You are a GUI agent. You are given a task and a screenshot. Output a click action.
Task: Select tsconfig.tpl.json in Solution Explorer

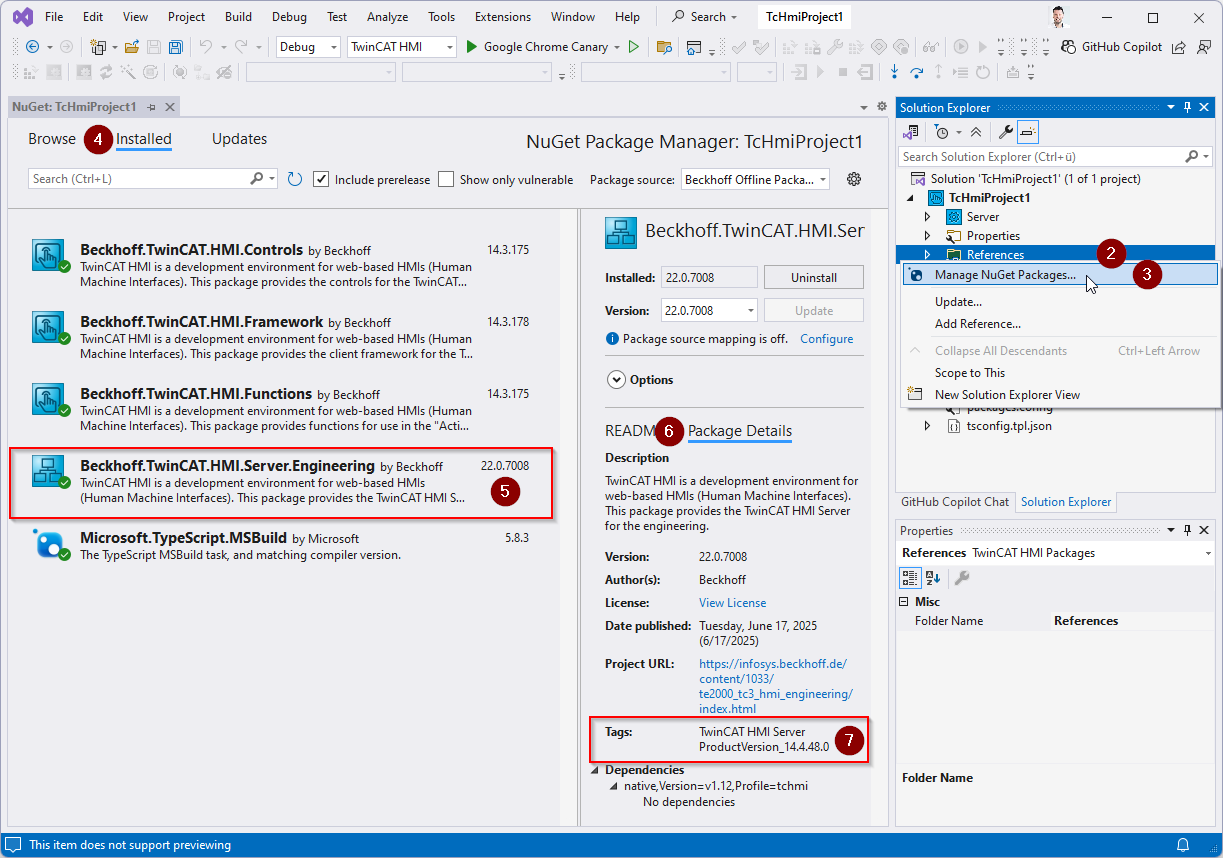point(1009,426)
